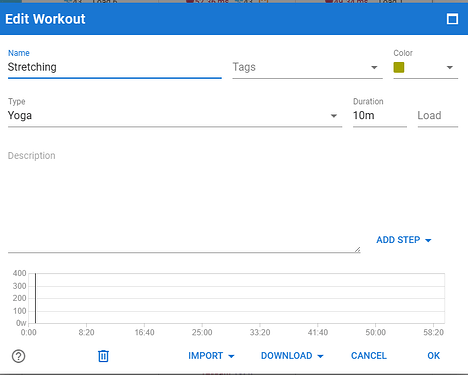Click the 25:00 label on chart axis

(x=202, y=332)
